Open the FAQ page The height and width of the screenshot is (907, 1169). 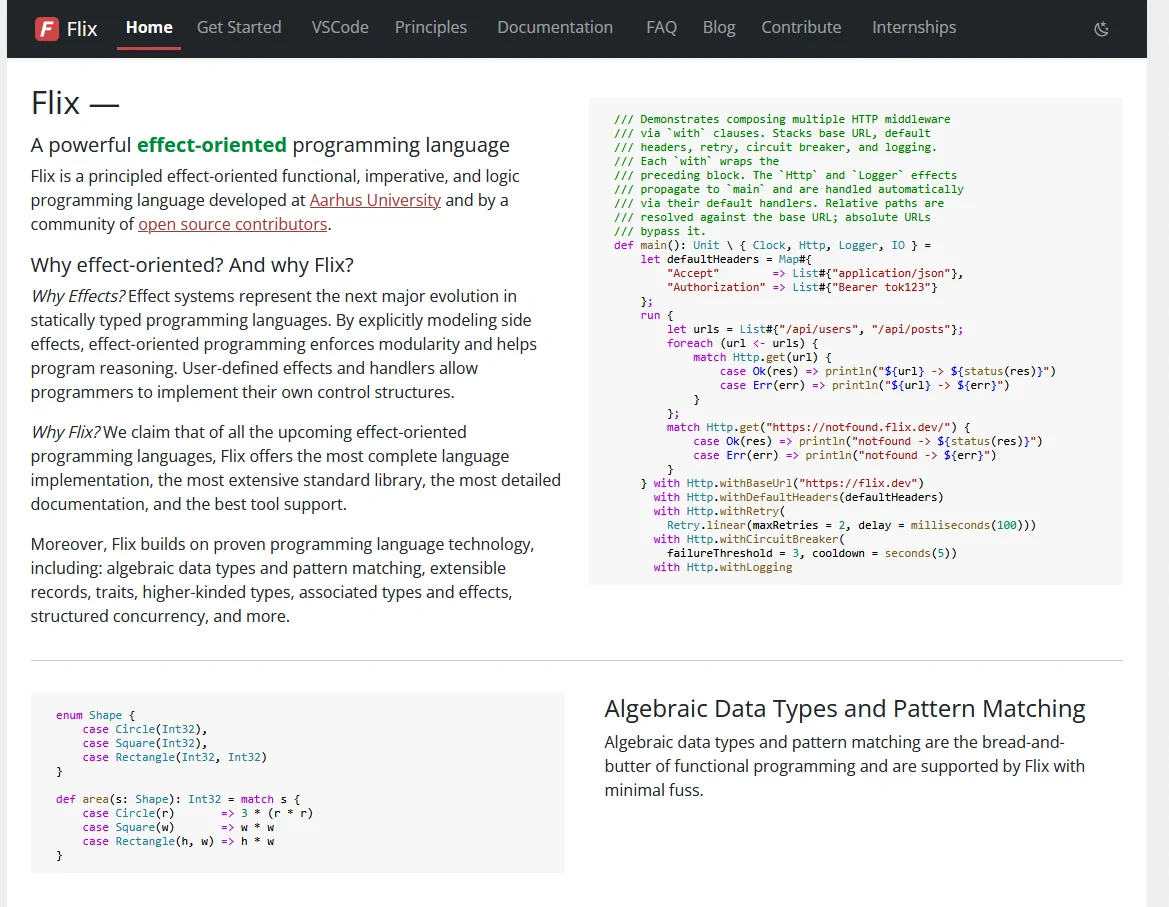(661, 28)
